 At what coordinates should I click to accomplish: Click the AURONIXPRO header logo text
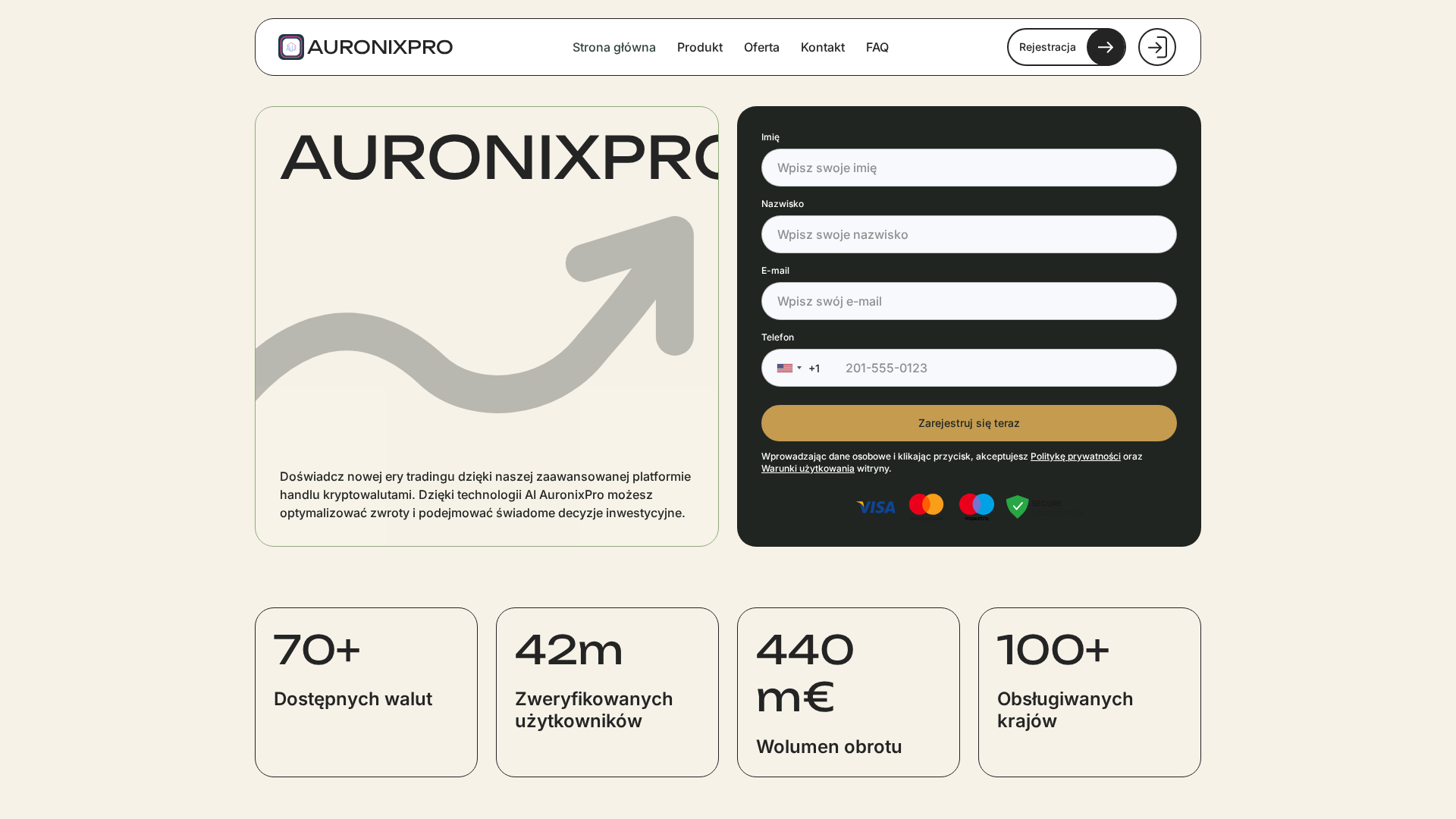point(380,47)
